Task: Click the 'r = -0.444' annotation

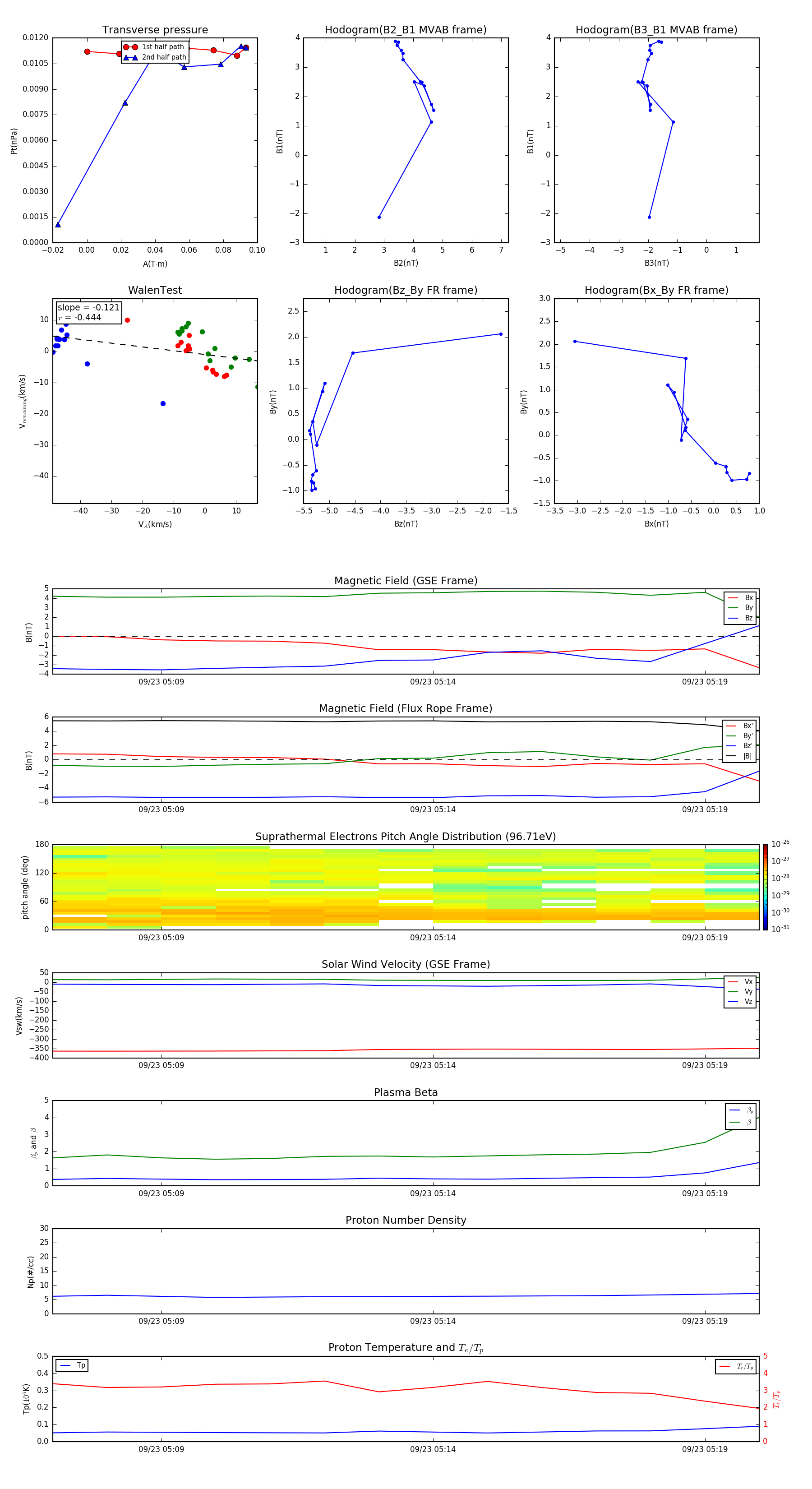Action: 80,317
